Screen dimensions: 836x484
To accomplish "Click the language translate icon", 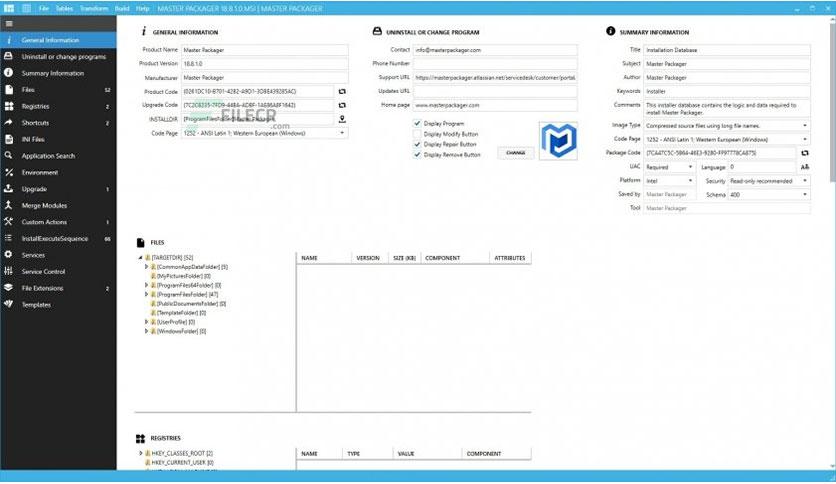I will [805, 167].
